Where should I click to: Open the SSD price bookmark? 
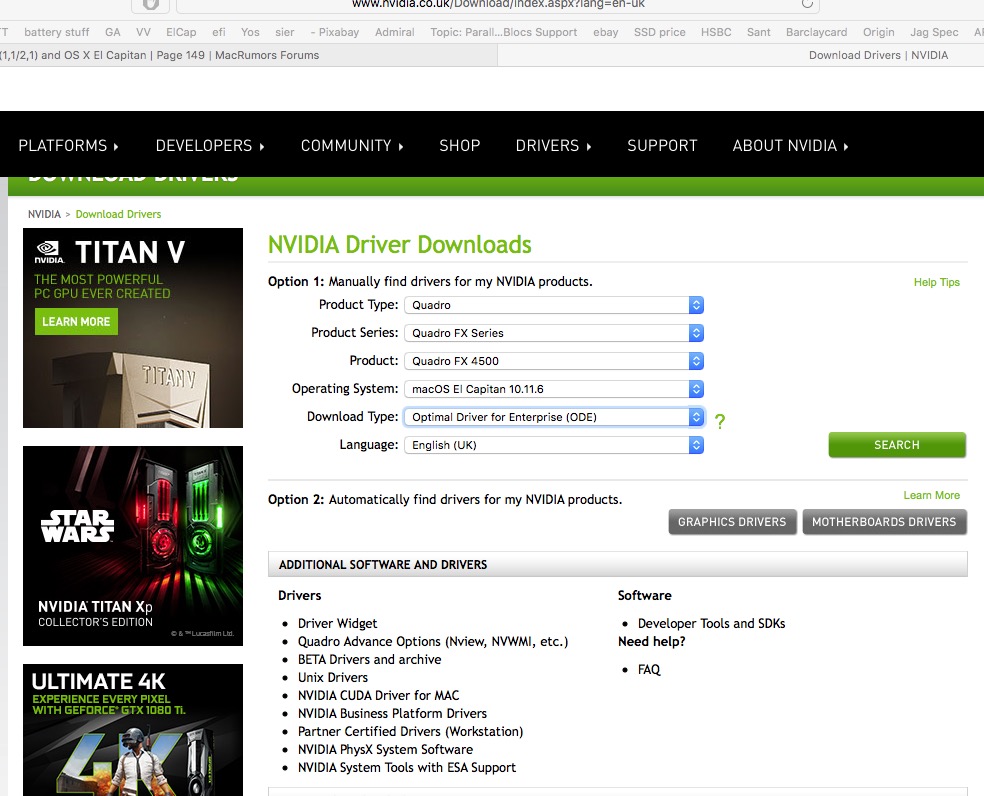(660, 32)
